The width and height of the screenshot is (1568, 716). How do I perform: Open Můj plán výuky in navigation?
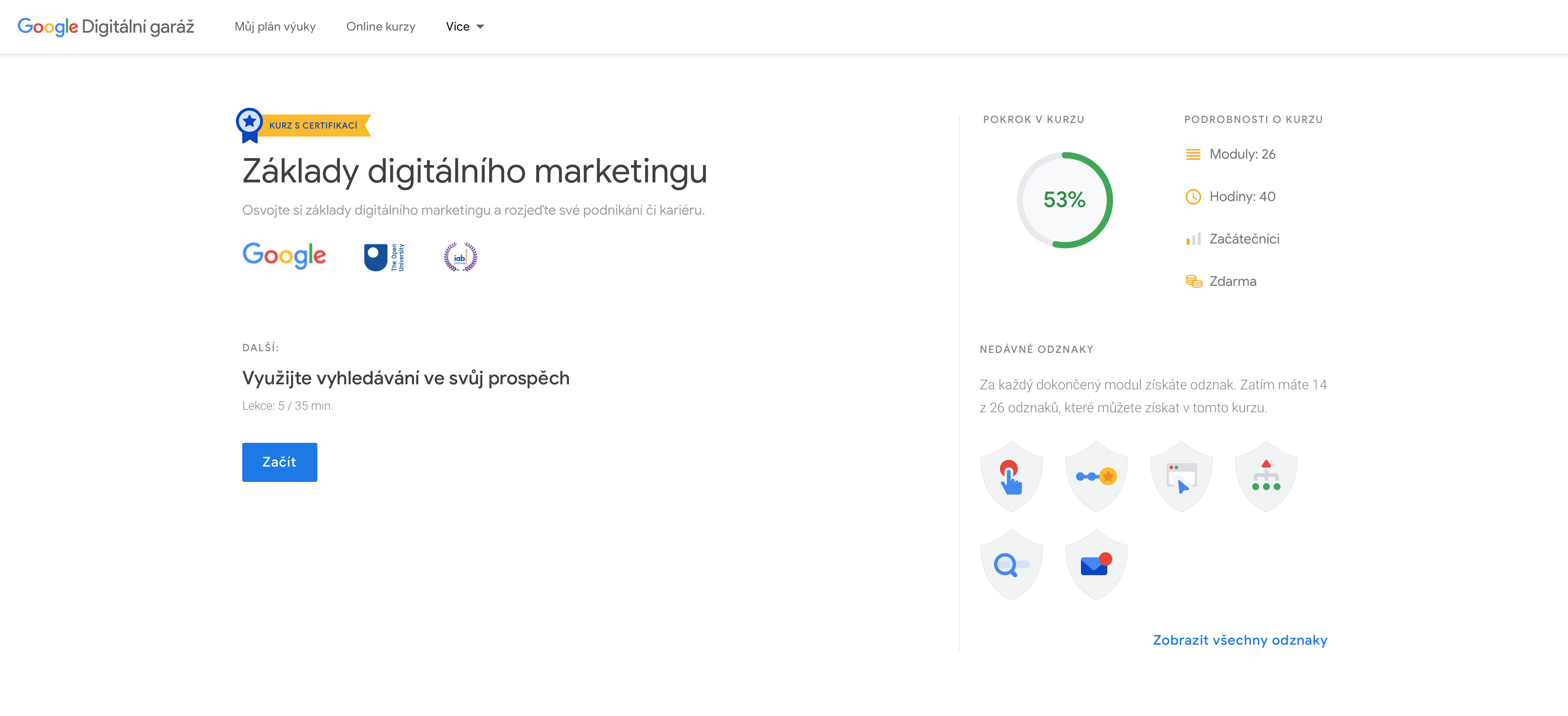coord(275,27)
